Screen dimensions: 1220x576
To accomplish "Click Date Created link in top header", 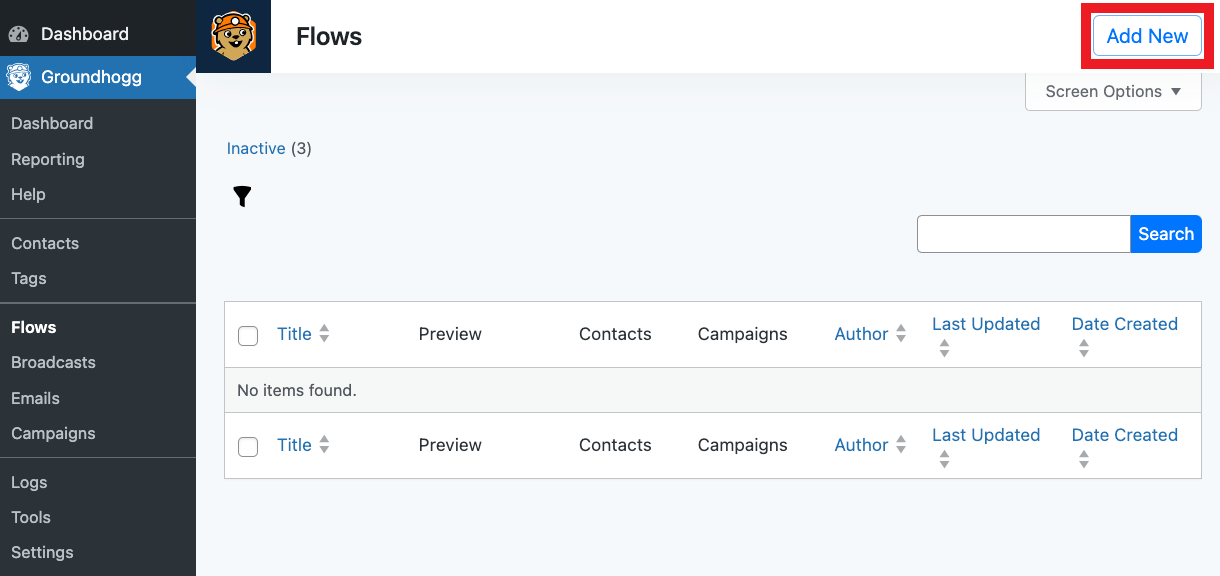I will [x=1125, y=324].
